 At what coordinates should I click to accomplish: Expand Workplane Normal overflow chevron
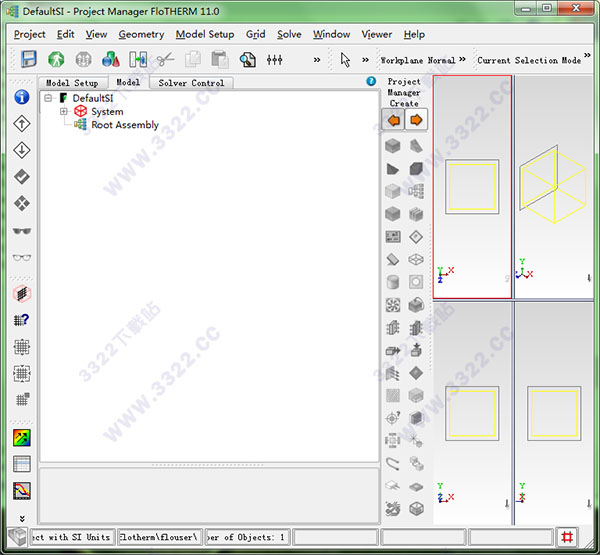[462, 59]
